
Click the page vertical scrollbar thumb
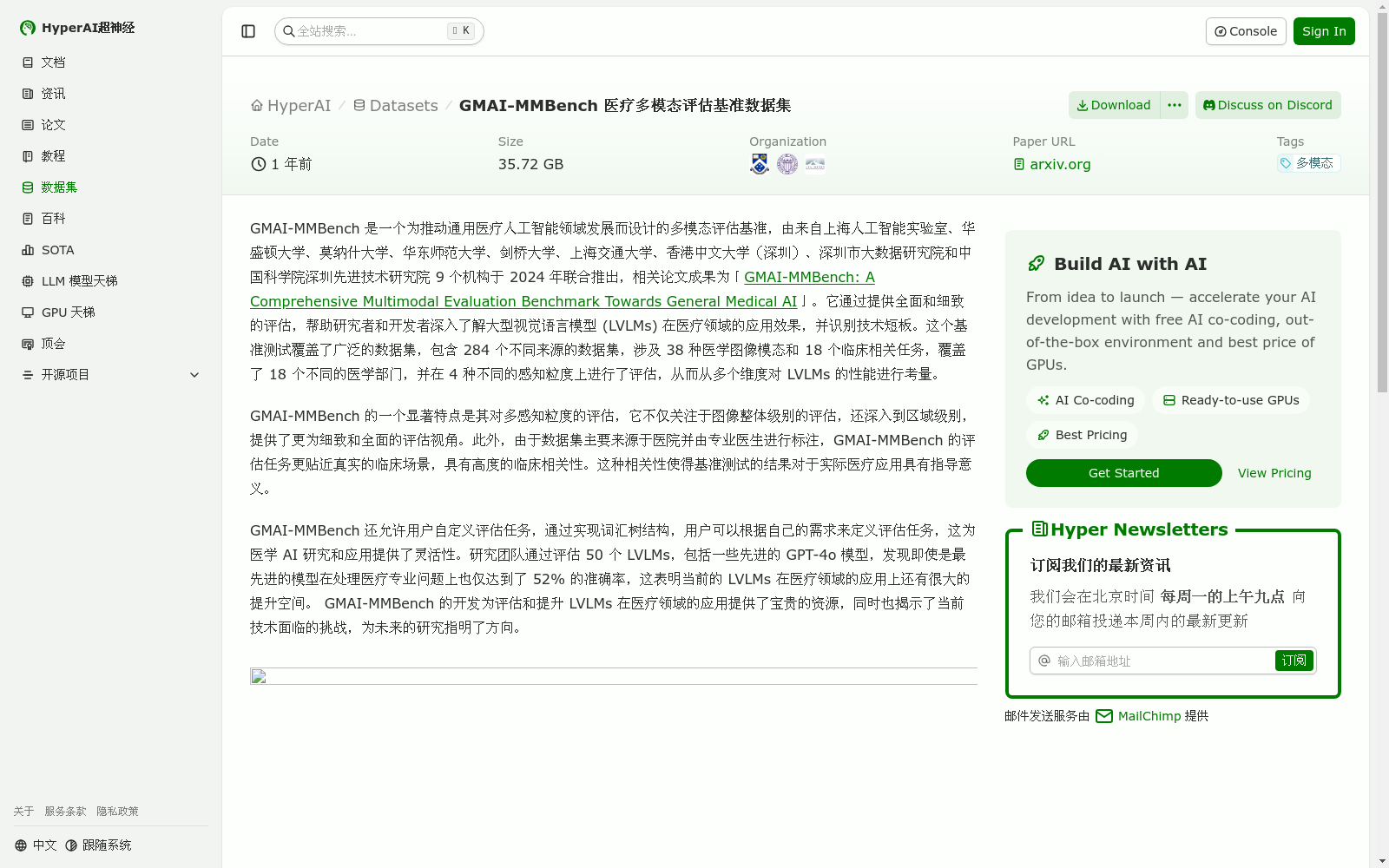(x=1382, y=204)
